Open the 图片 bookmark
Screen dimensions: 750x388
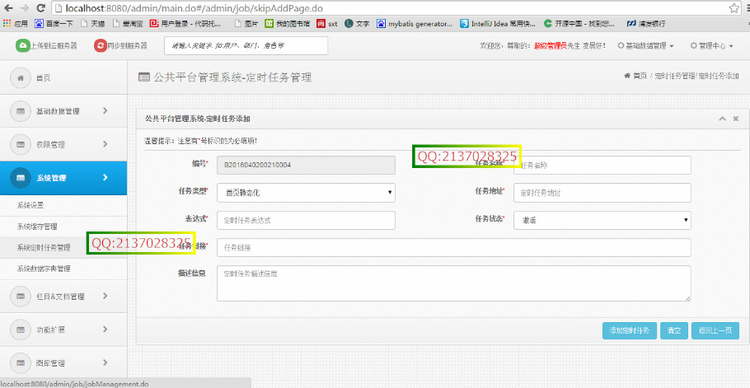(x=247, y=23)
